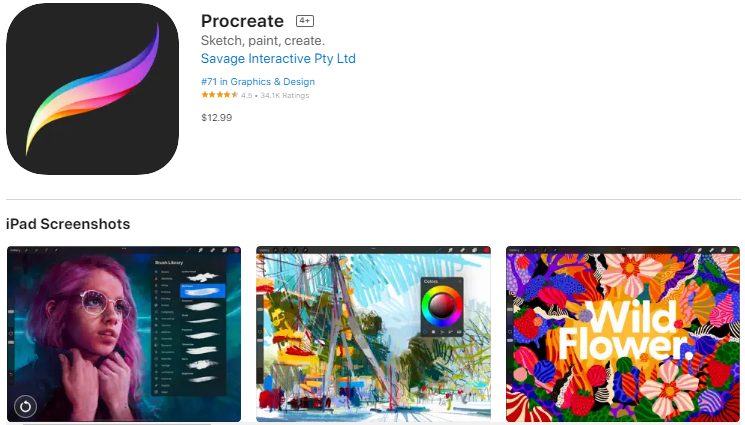Viewport: 745px width, 425px height.
Task: Click the color wheel in the Colors panel
Action: (442, 305)
